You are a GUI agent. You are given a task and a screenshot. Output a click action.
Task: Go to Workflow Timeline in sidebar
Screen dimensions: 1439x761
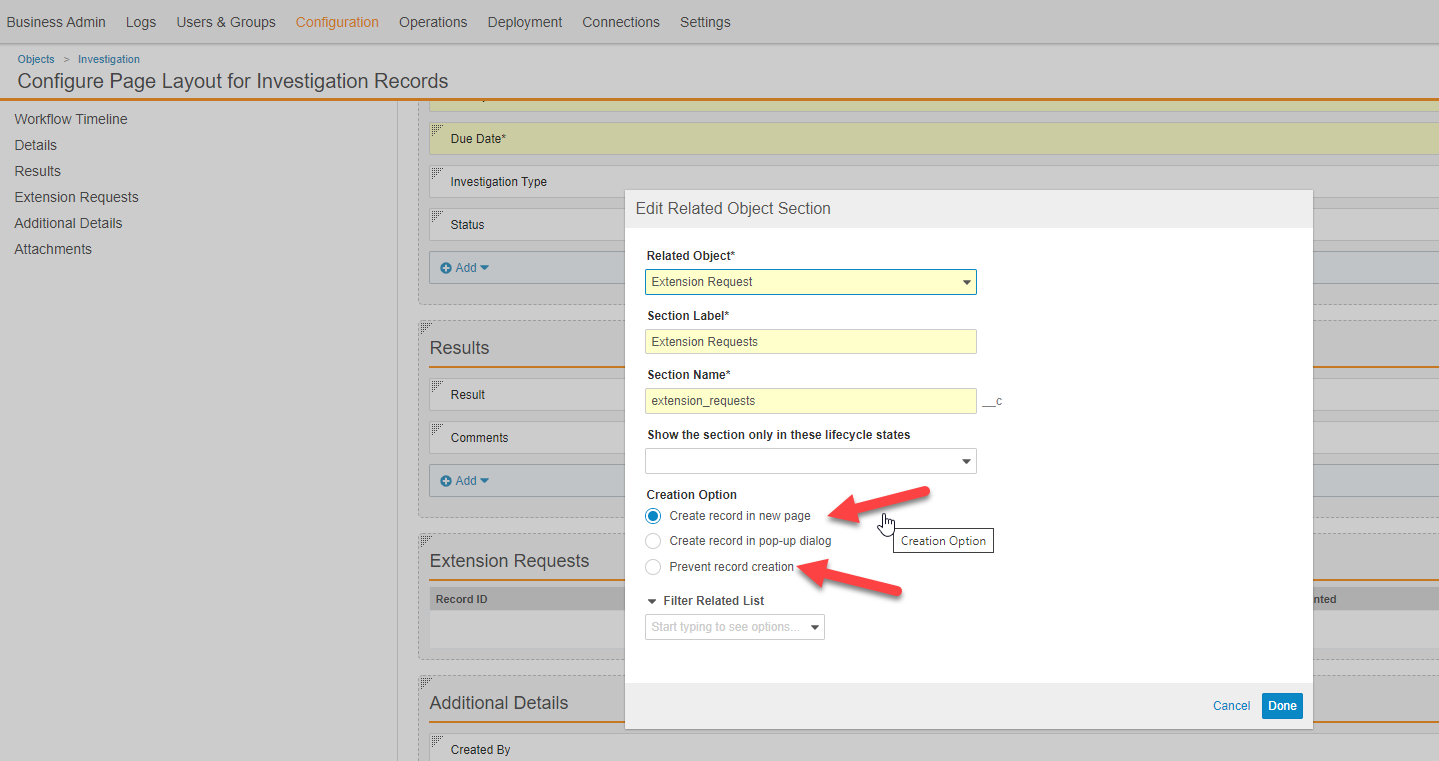pos(71,119)
